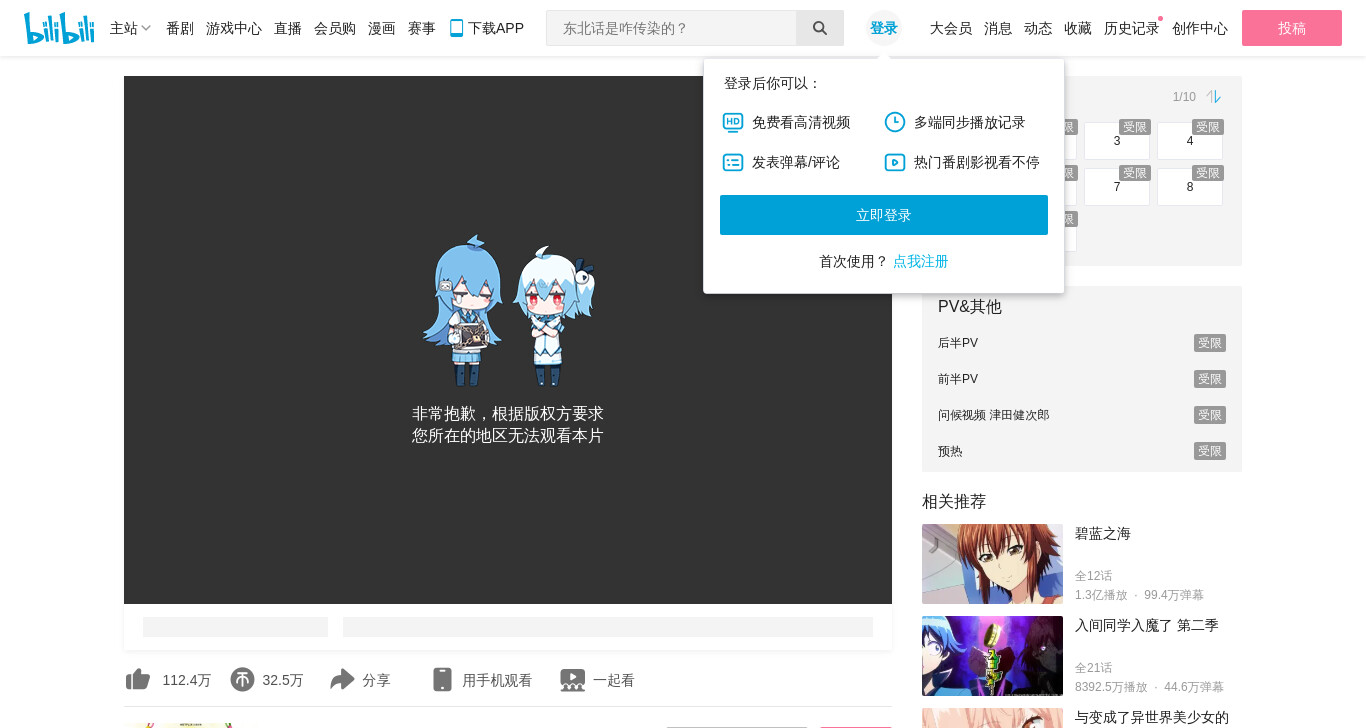1366x728 pixels.
Task: Select episode 4
Action: click(1190, 141)
